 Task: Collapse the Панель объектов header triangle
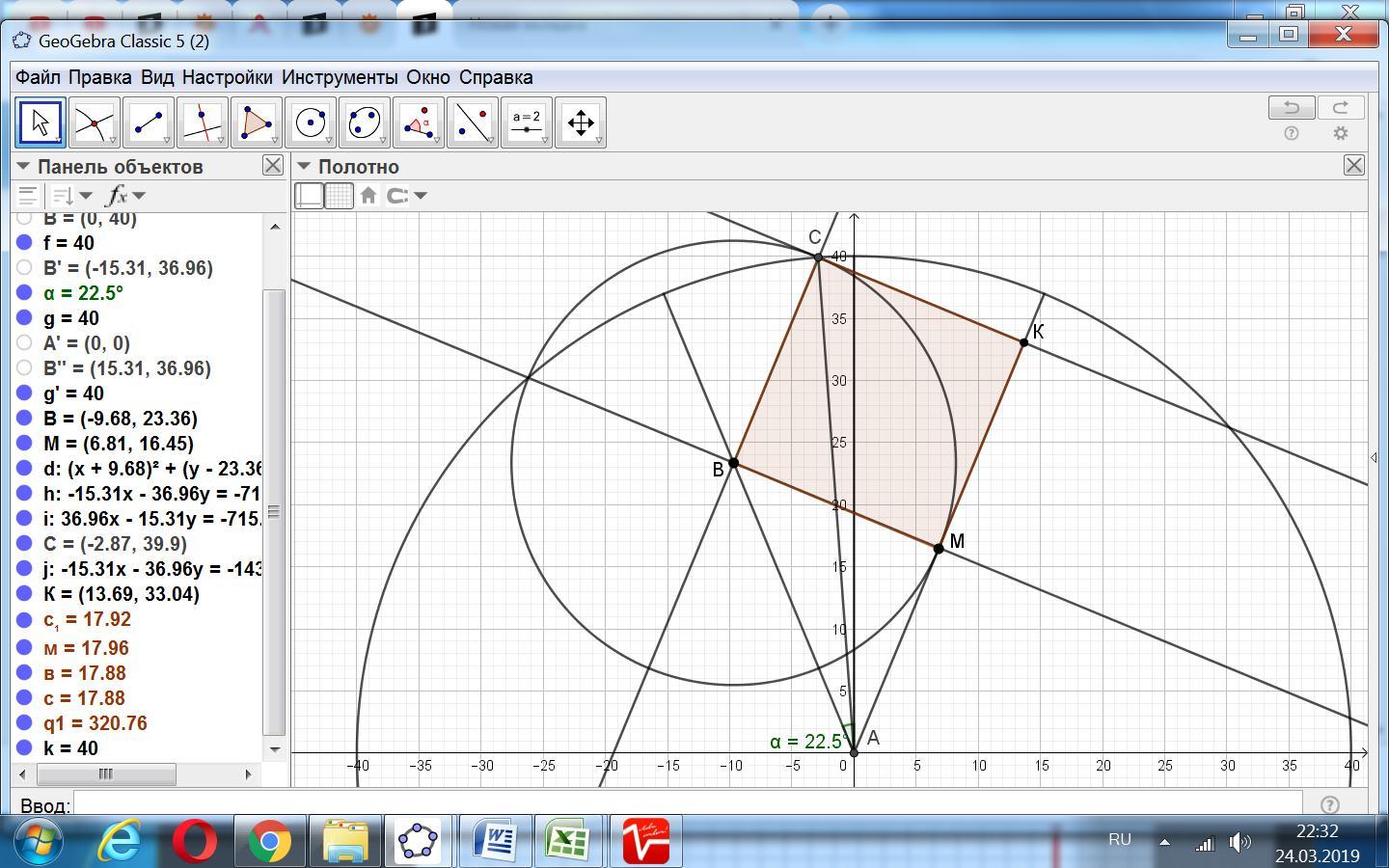[x=23, y=166]
